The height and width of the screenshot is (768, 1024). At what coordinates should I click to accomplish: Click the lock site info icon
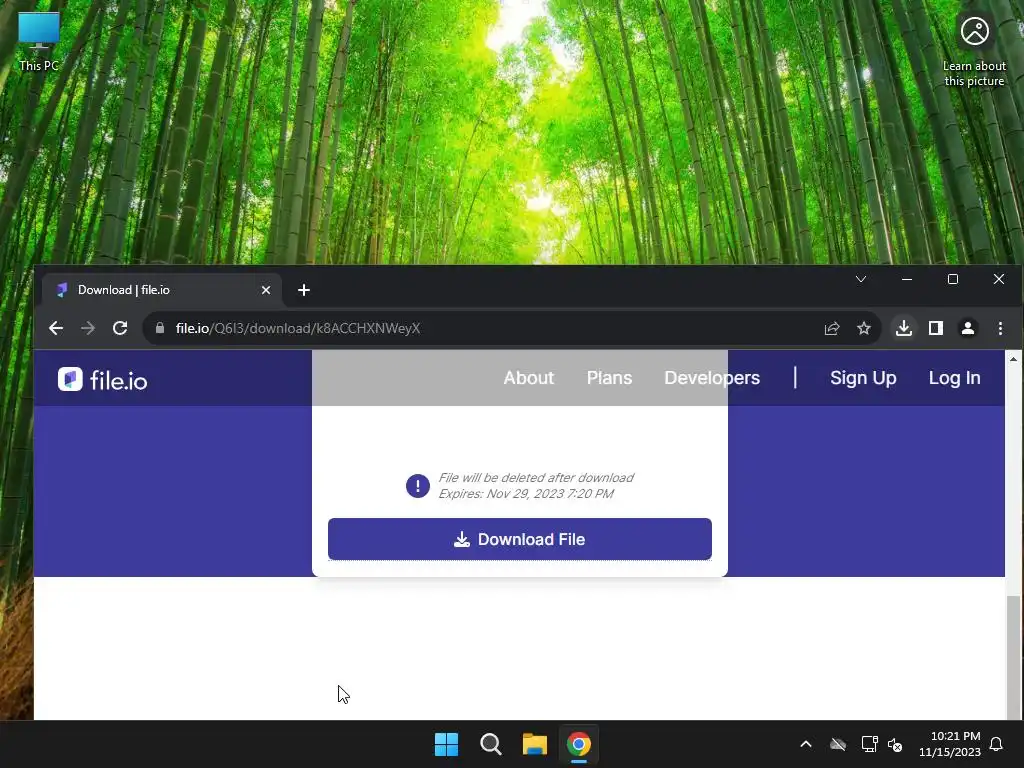pyautogui.click(x=160, y=328)
